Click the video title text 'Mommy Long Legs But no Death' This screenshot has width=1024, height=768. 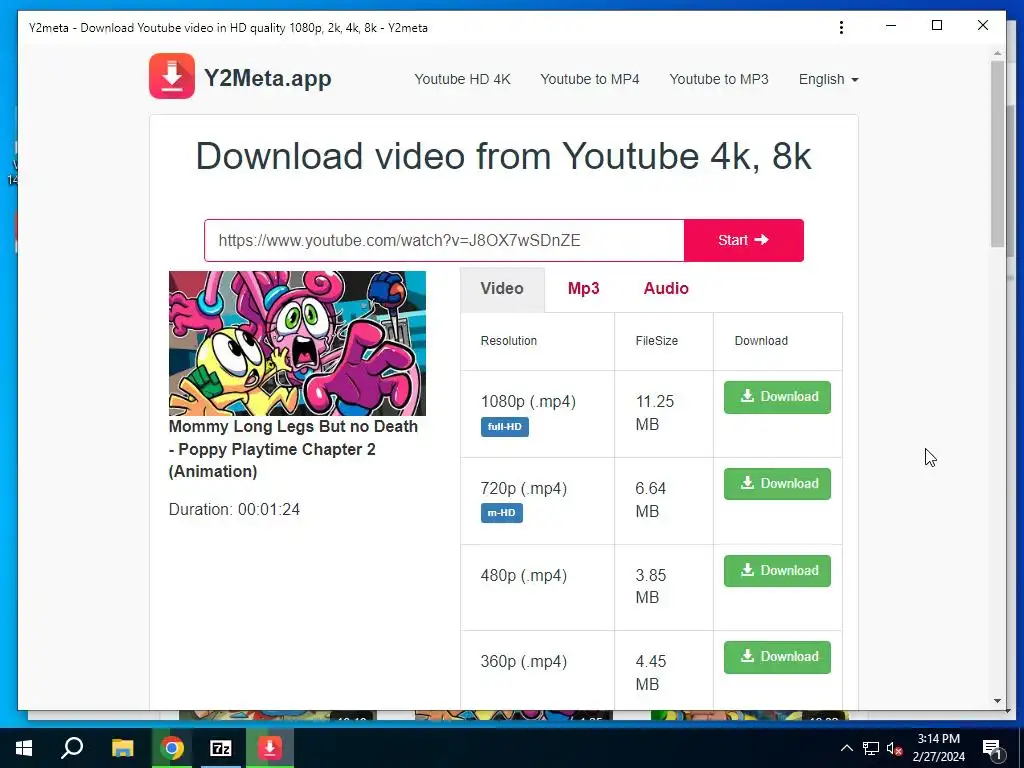pos(293,426)
